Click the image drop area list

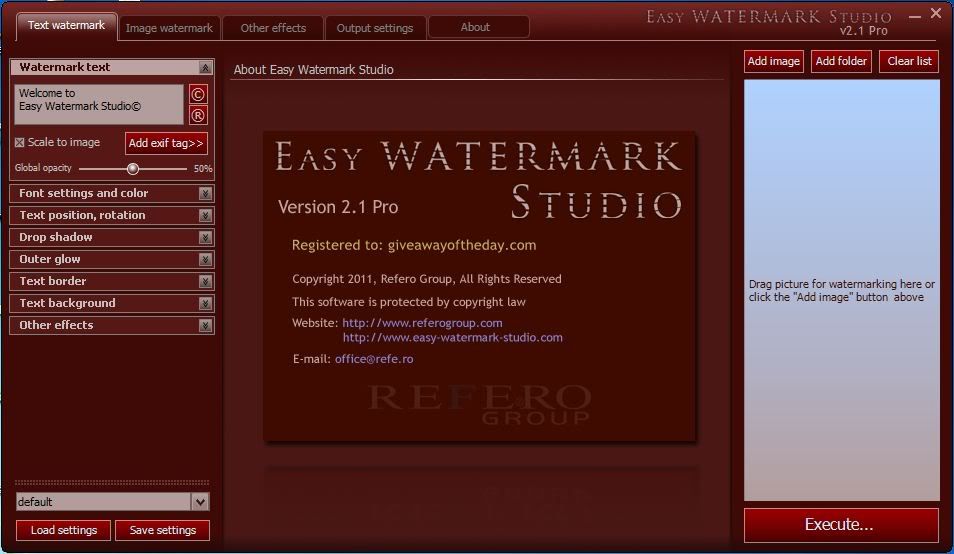[x=841, y=290]
